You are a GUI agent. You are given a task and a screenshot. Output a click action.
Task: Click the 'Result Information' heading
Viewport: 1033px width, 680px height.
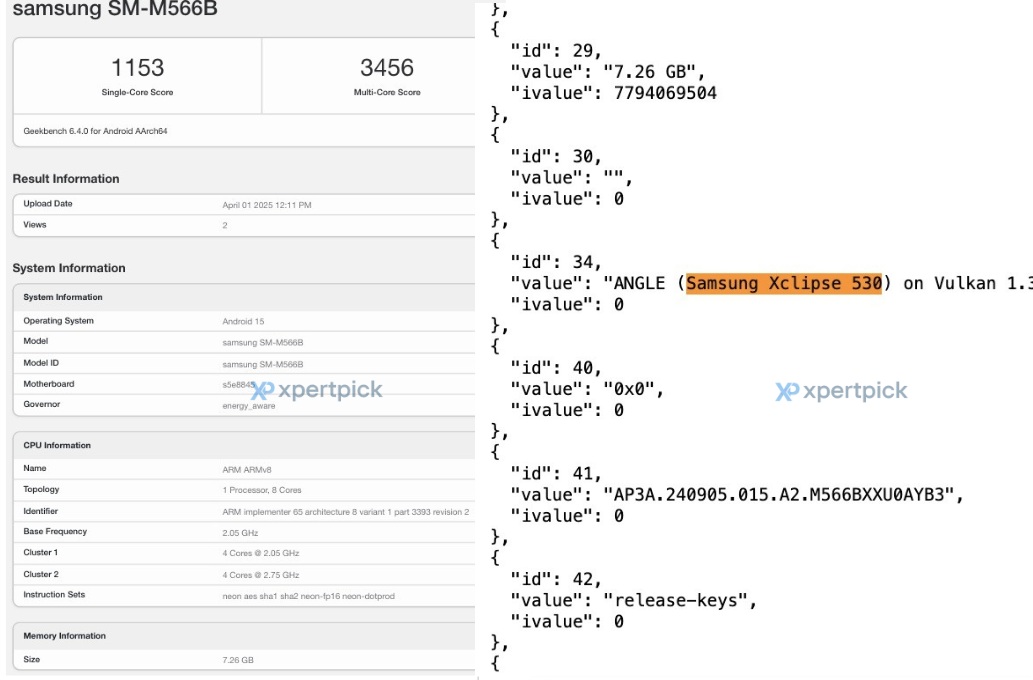coord(66,179)
